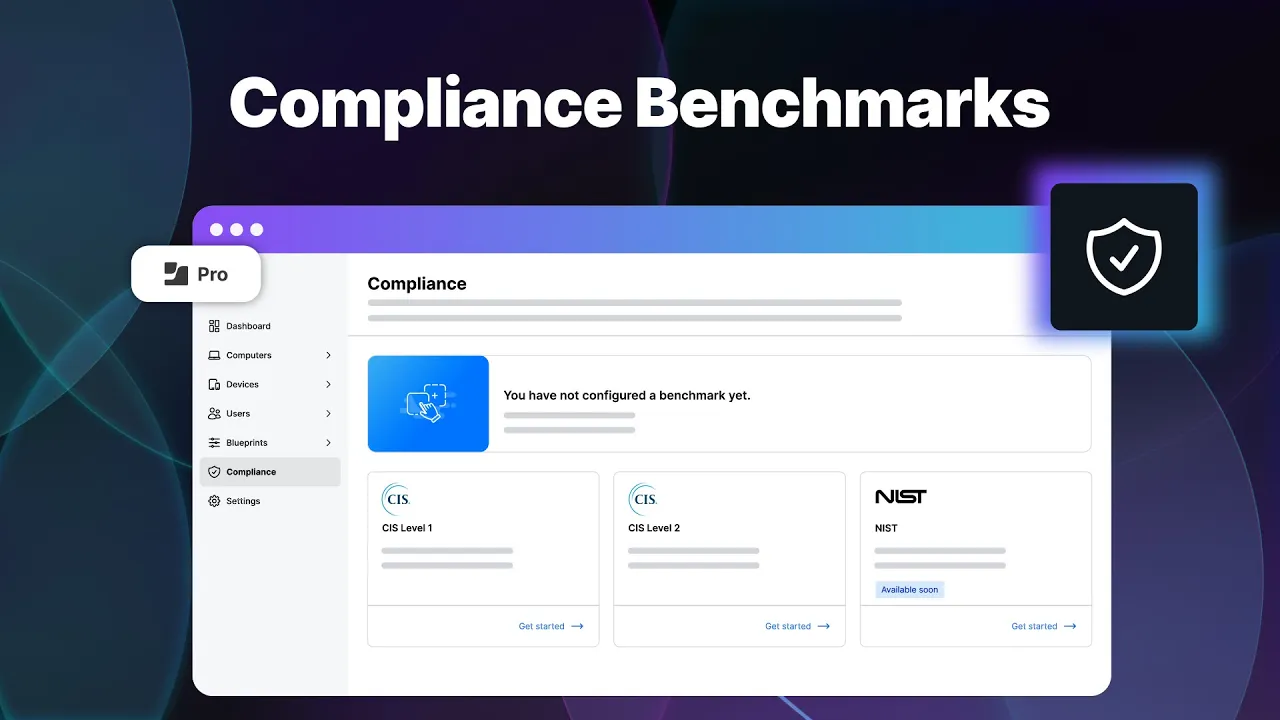Expand the Computers submenu chevron
Screen dimensions: 1280x720
click(328, 355)
